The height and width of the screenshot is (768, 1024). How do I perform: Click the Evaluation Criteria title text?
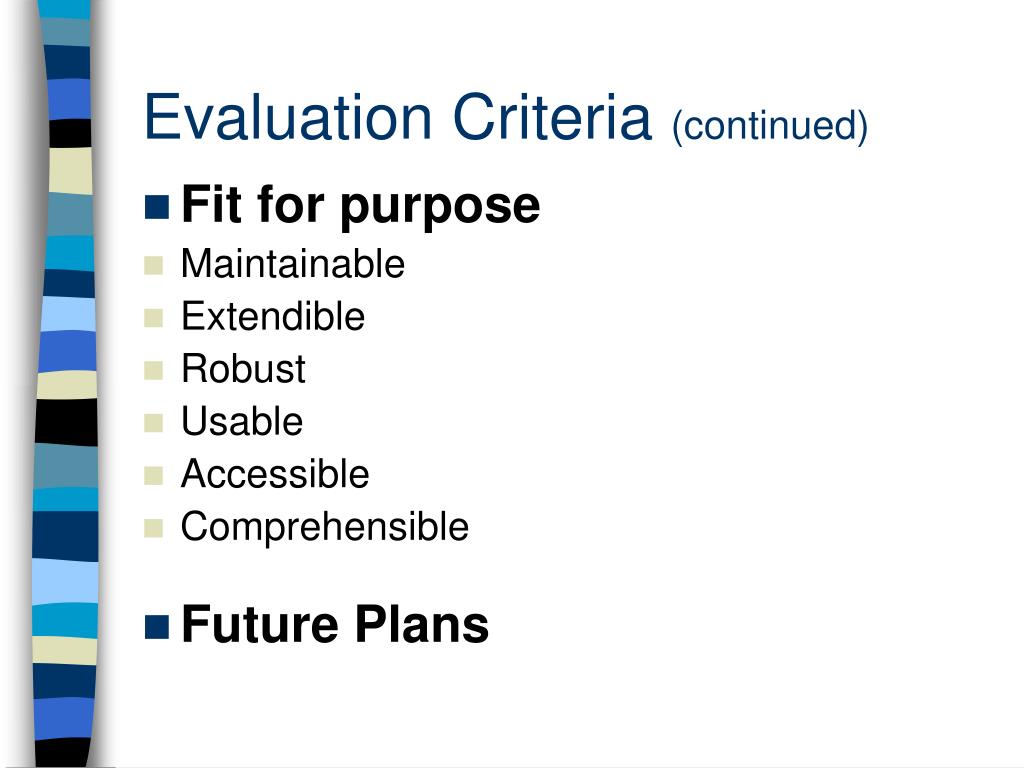398,118
